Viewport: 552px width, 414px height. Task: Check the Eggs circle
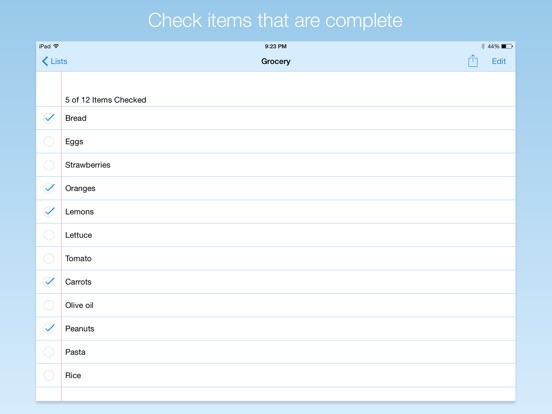49,142
